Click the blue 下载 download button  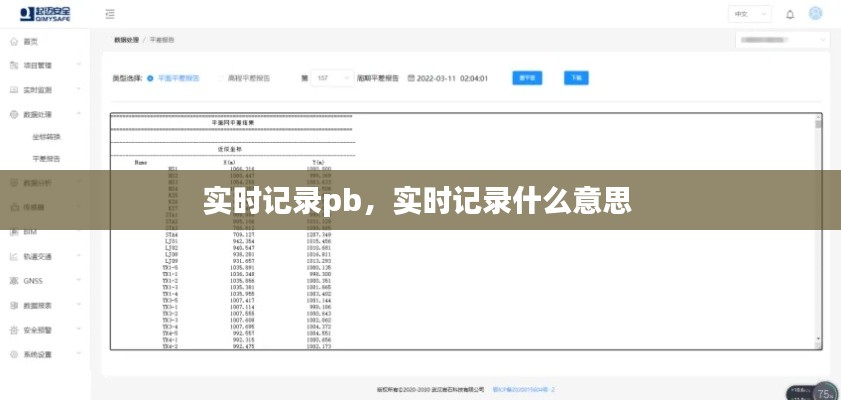point(576,77)
